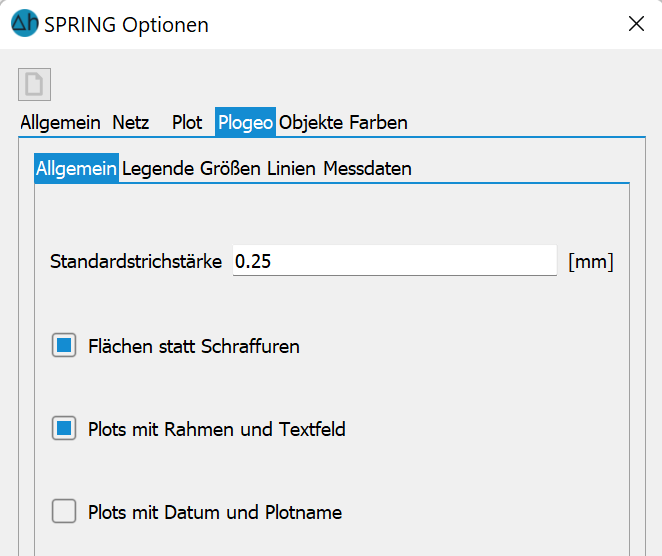Open the Größen sub-tab
The image size is (662, 556).
(230, 168)
